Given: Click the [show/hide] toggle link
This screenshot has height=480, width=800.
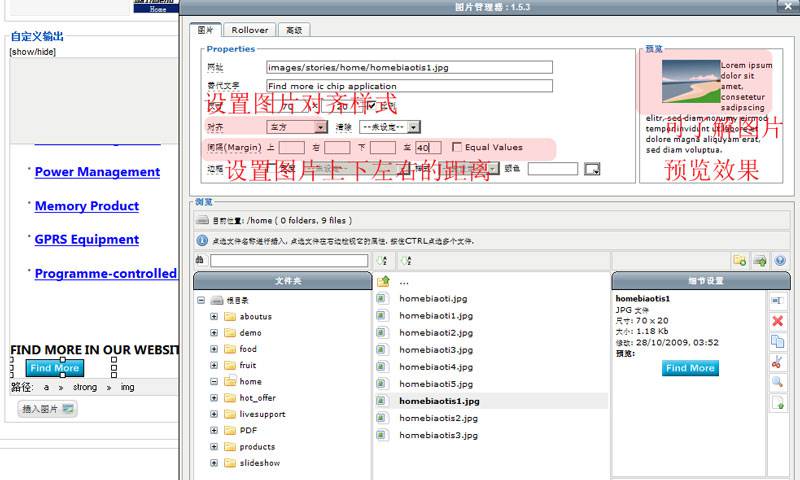Looking at the screenshot, I should coord(33,52).
